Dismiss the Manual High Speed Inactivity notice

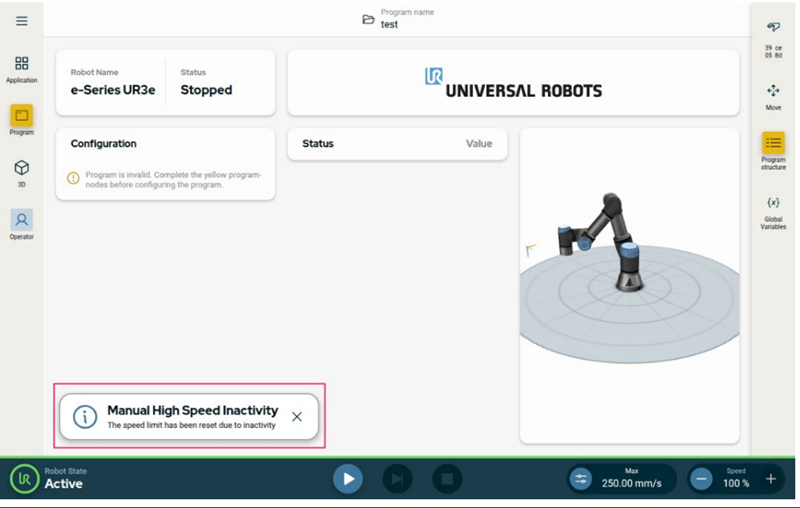(x=297, y=417)
